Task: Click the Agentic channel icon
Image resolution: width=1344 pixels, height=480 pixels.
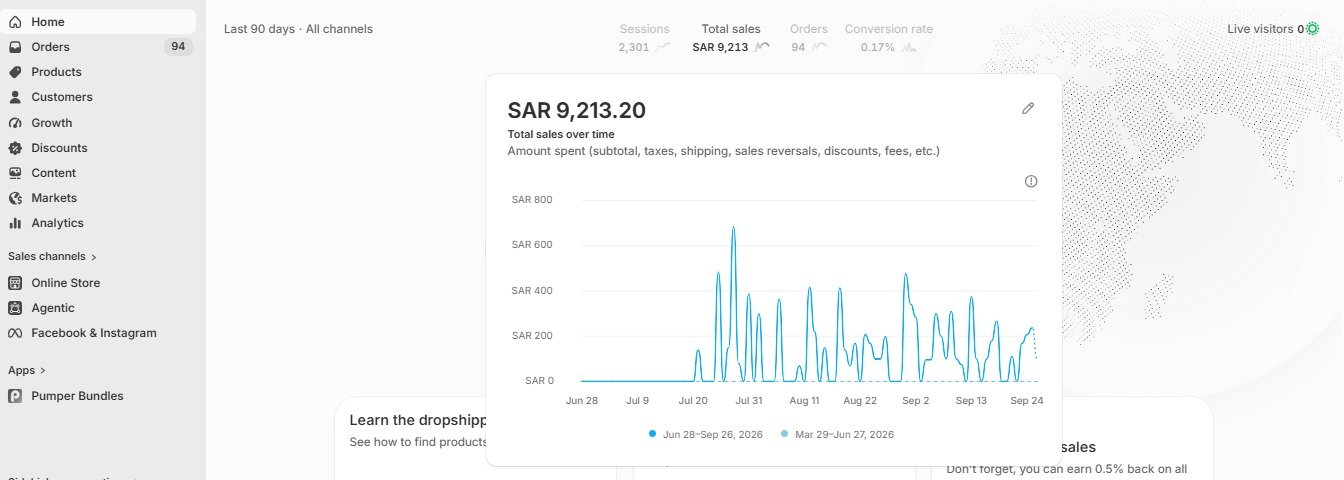Action: click(x=15, y=308)
